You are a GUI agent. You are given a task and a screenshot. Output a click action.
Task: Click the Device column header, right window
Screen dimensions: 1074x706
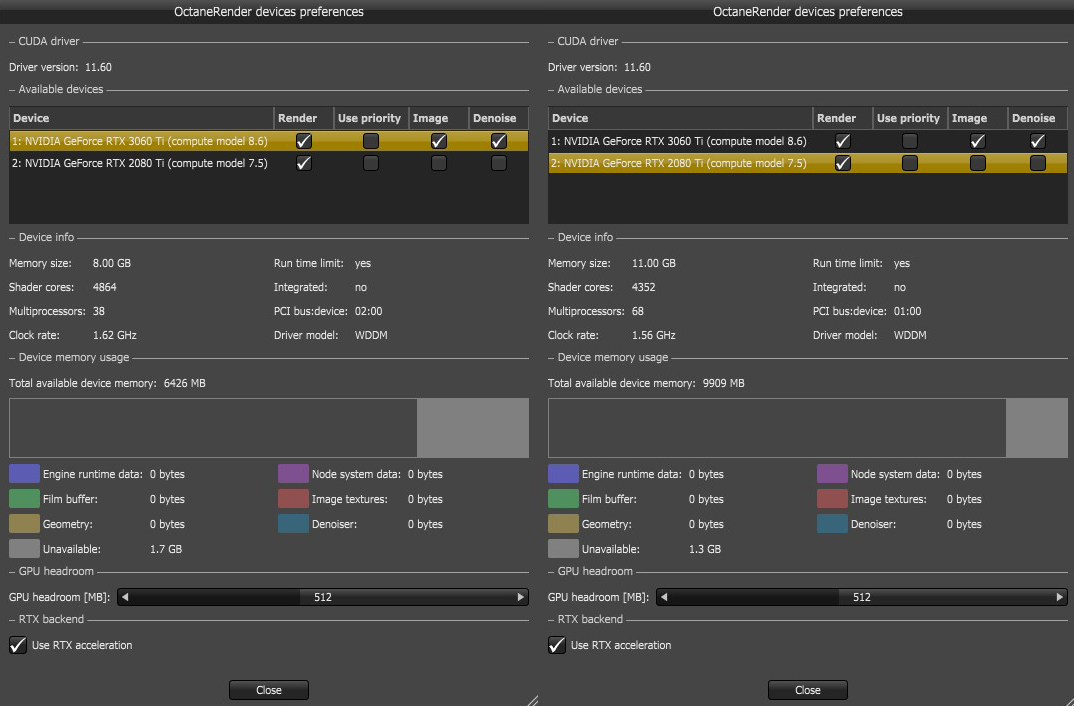coord(680,118)
